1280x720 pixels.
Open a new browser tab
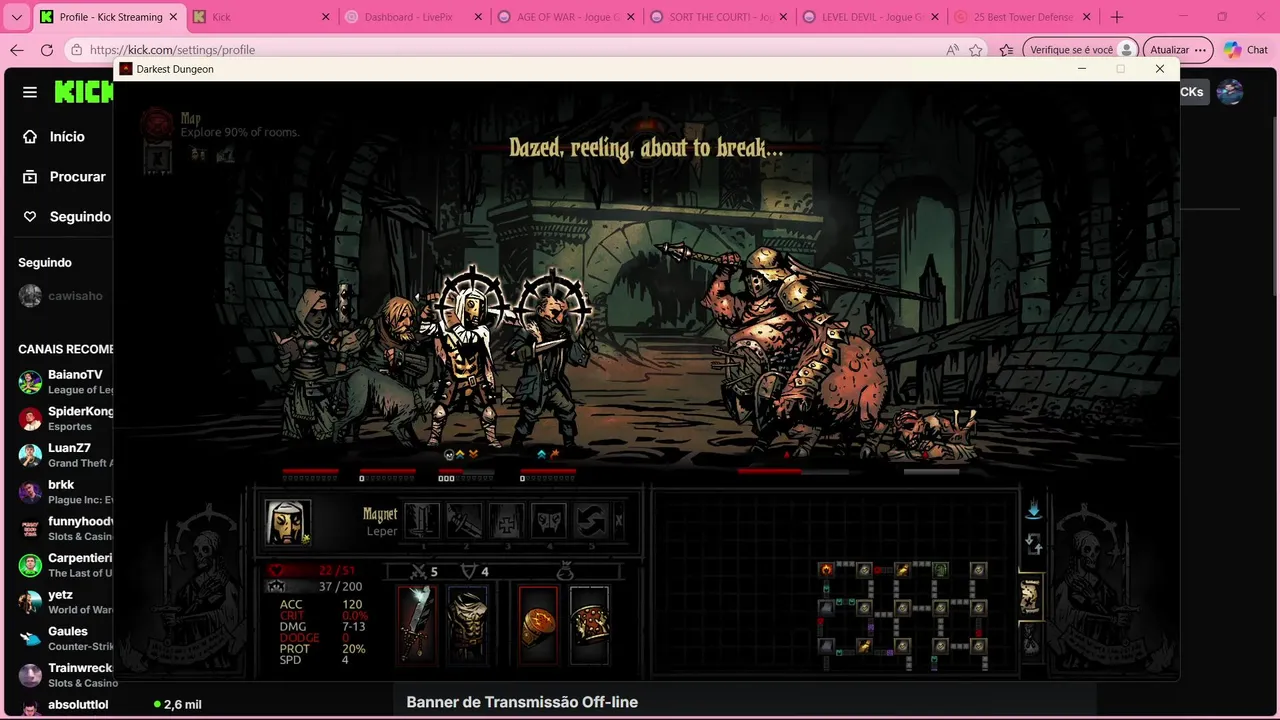1117,17
